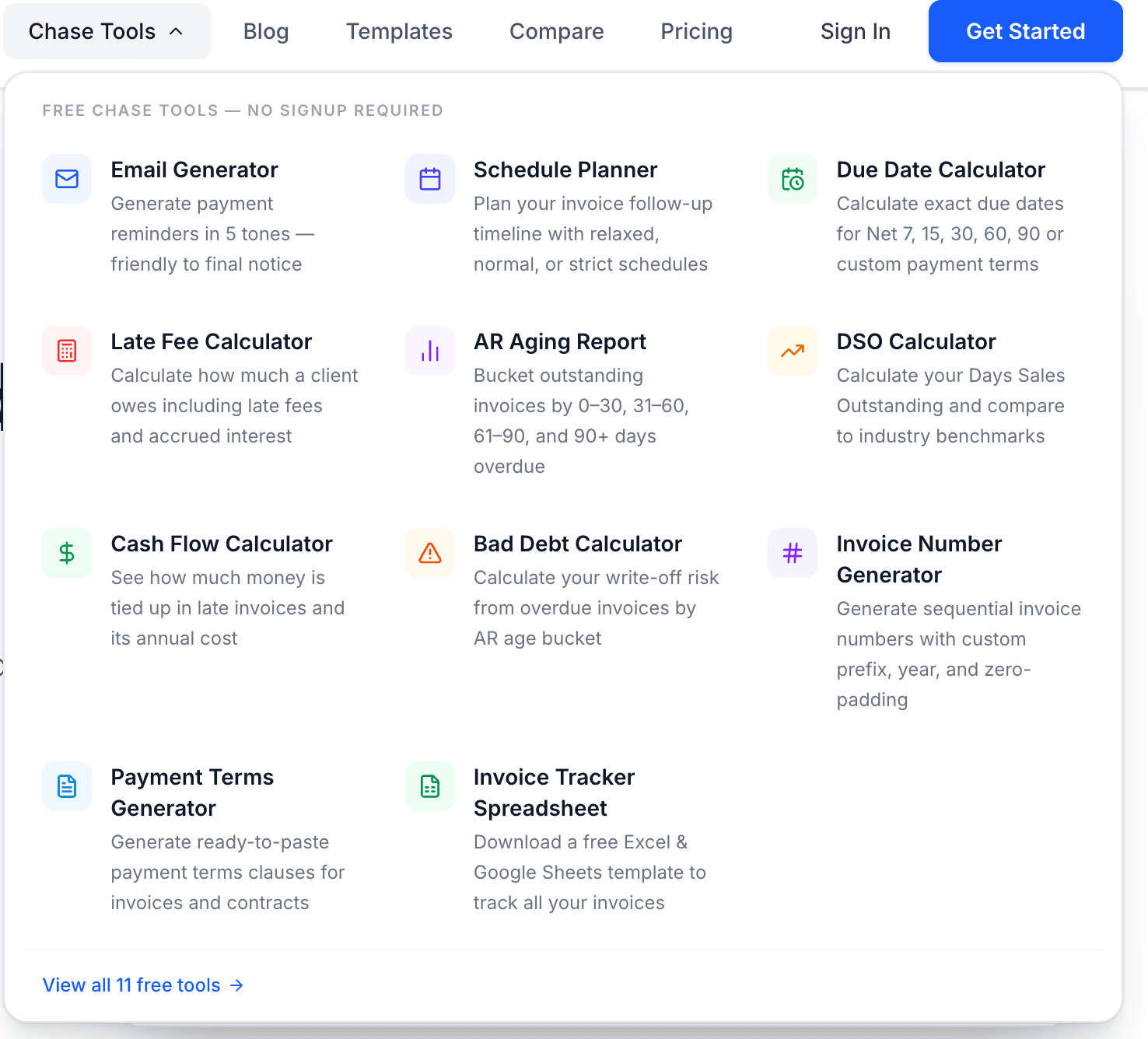Image resolution: width=1148 pixels, height=1039 pixels.
Task: Open the Templates nav item
Action: (x=399, y=31)
